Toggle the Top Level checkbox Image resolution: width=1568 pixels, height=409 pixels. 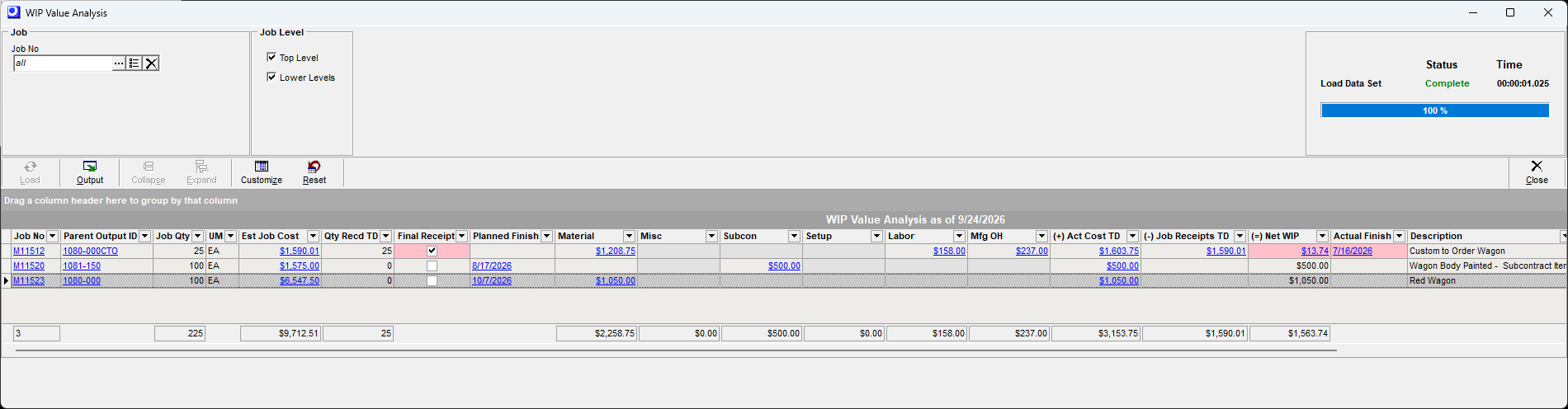pyautogui.click(x=272, y=57)
